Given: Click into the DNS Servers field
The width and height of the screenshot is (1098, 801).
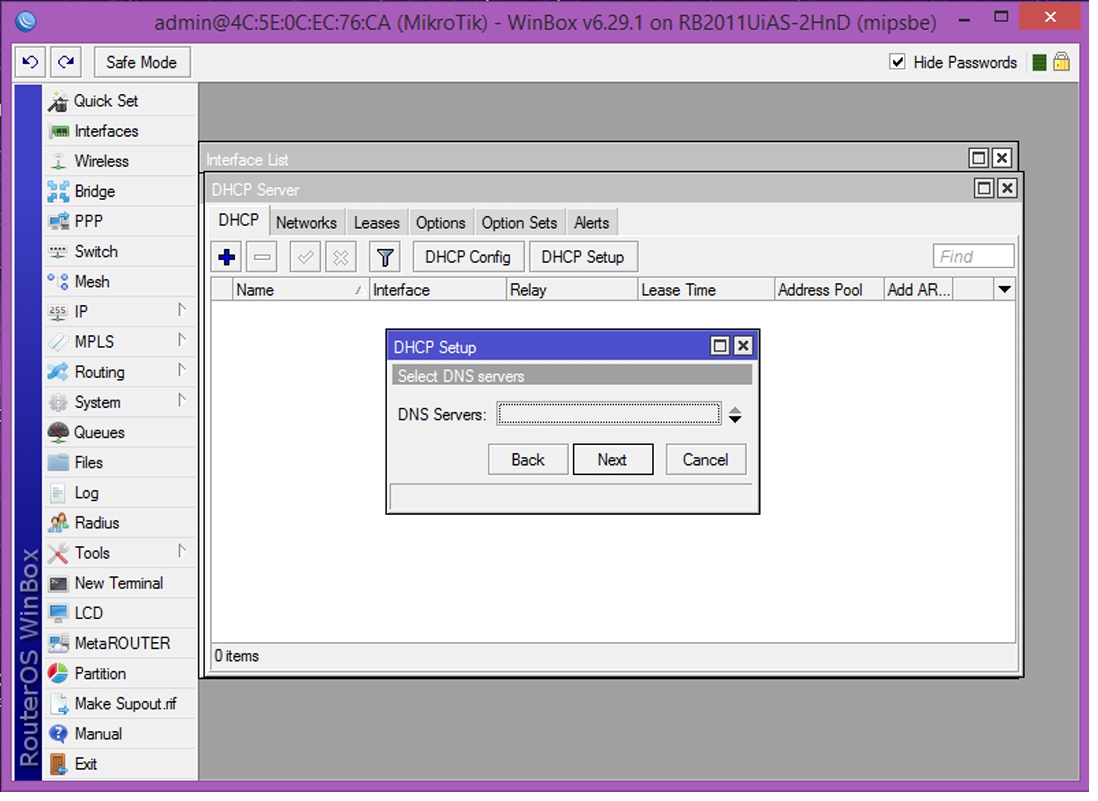Looking at the screenshot, I should (609, 414).
